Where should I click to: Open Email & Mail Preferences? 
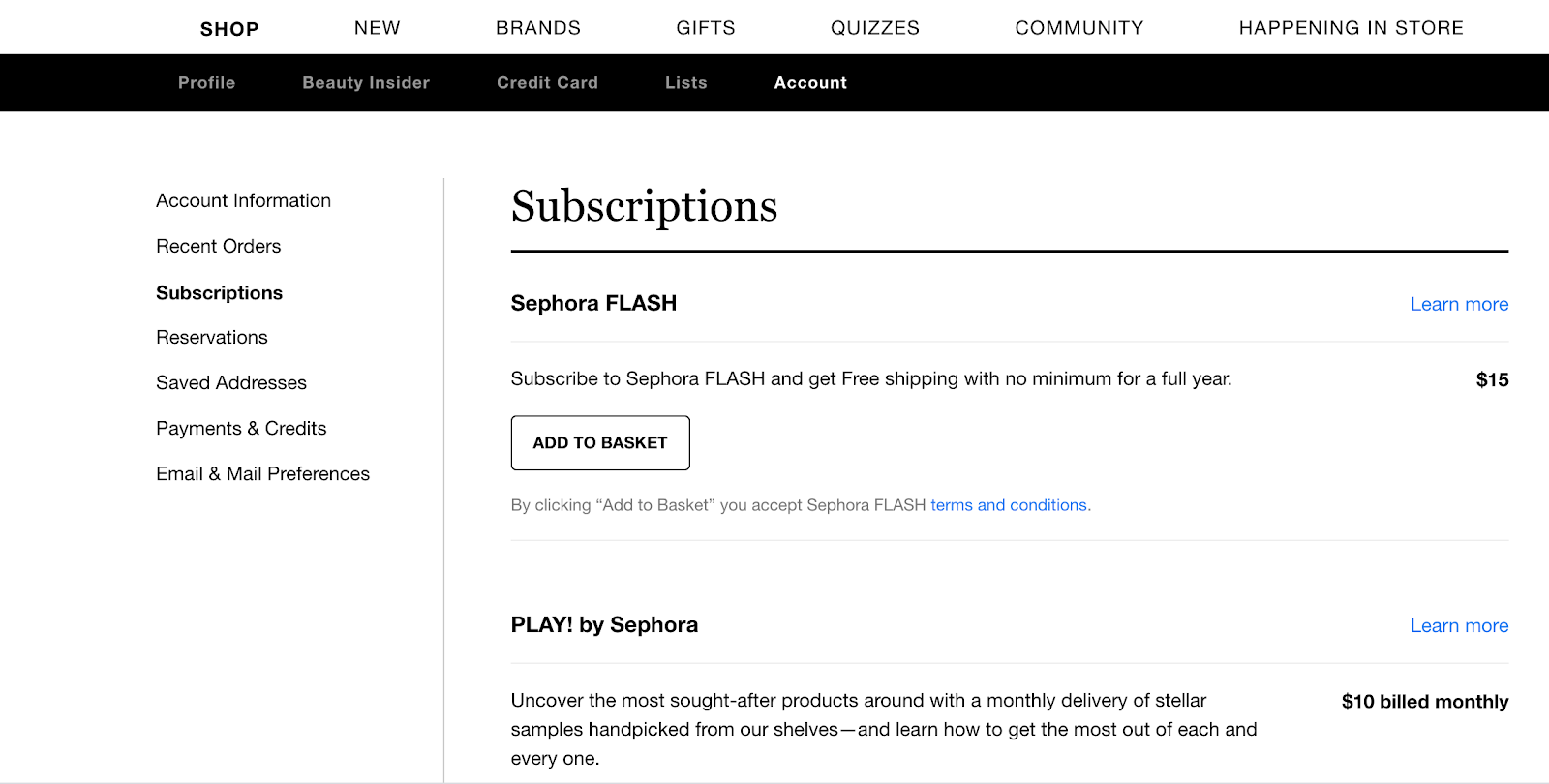(262, 473)
